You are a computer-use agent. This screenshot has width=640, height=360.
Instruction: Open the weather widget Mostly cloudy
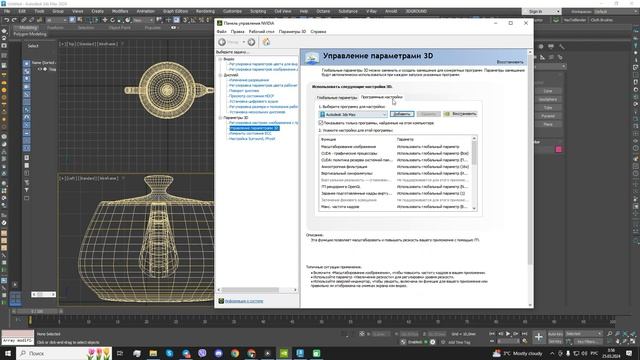pos(518,353)
